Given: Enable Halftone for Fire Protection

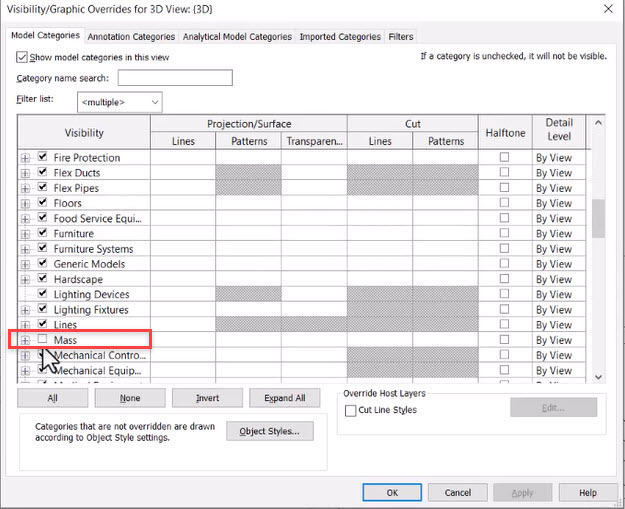Looking at the screenshot, I should [x=504, y=157].
